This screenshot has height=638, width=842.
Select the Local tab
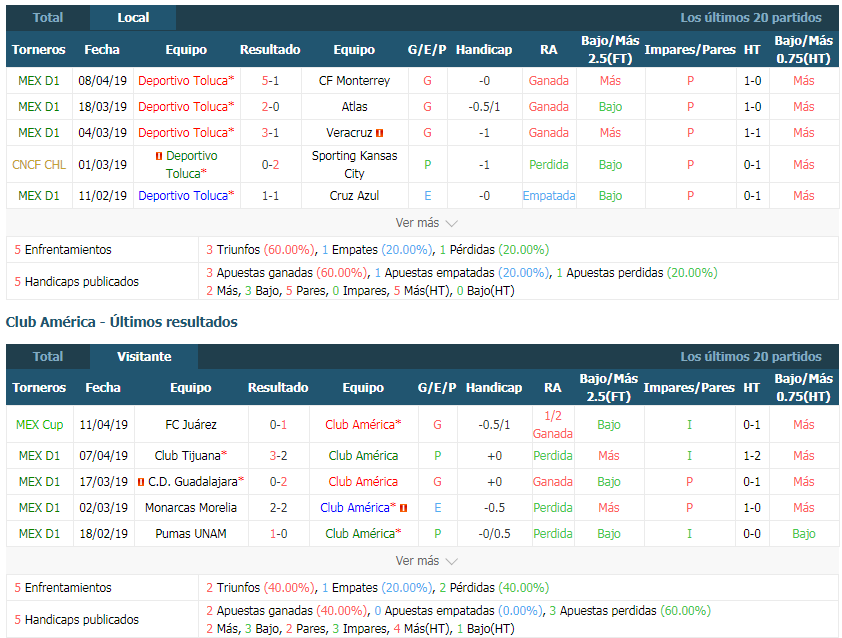point(133,18)
